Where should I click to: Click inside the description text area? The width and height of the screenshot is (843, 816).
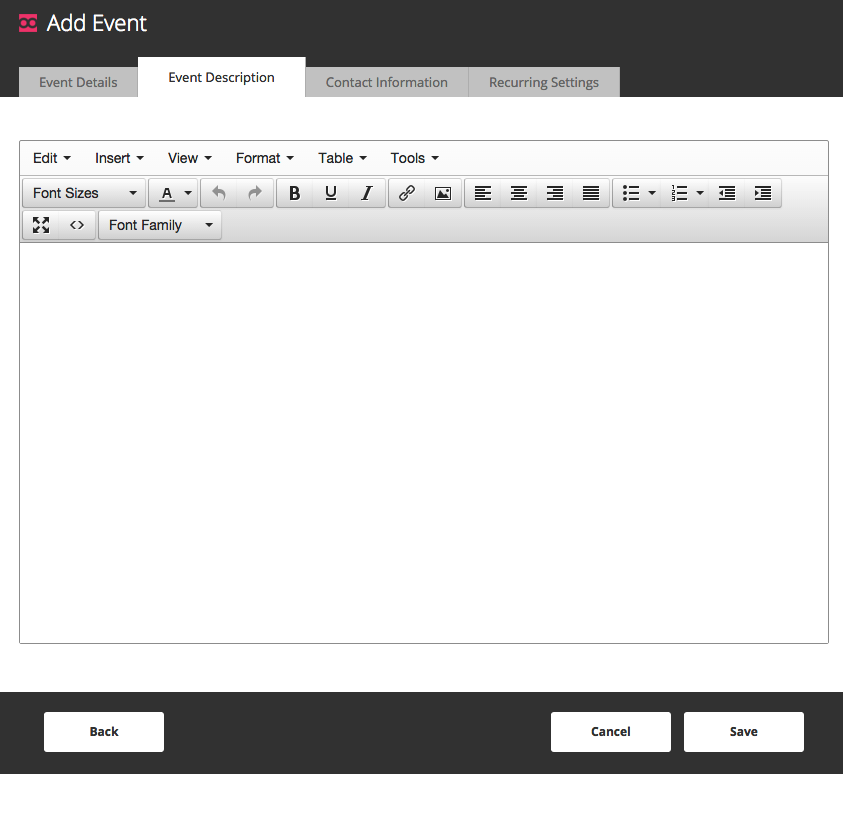424,442
